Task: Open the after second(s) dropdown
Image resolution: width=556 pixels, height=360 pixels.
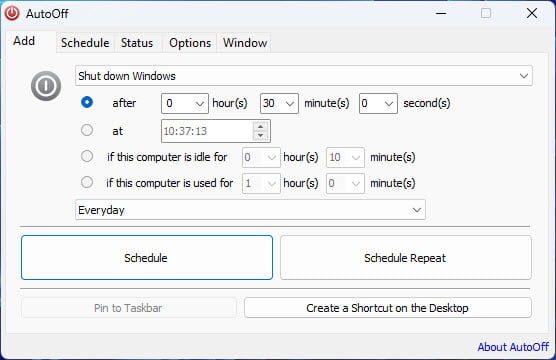Action: (x=378, y=103)
